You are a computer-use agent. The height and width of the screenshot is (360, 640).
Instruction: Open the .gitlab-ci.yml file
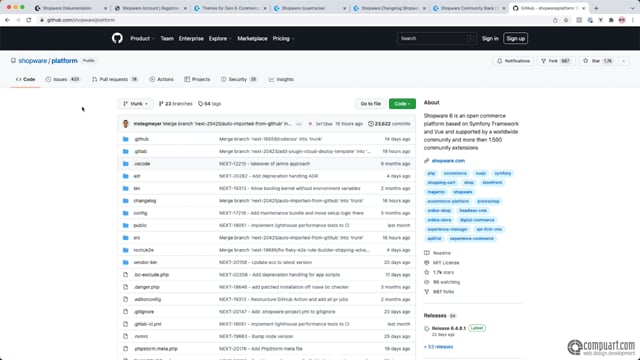point(148,324)
